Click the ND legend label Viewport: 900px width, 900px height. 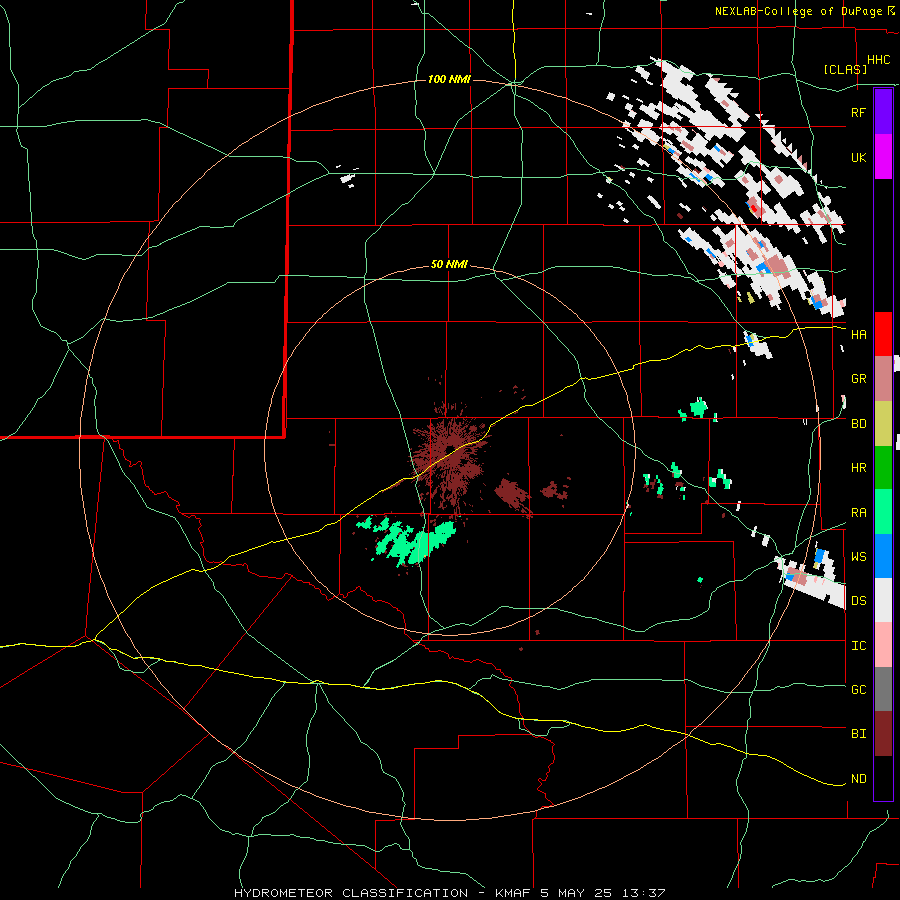[858, 779]
